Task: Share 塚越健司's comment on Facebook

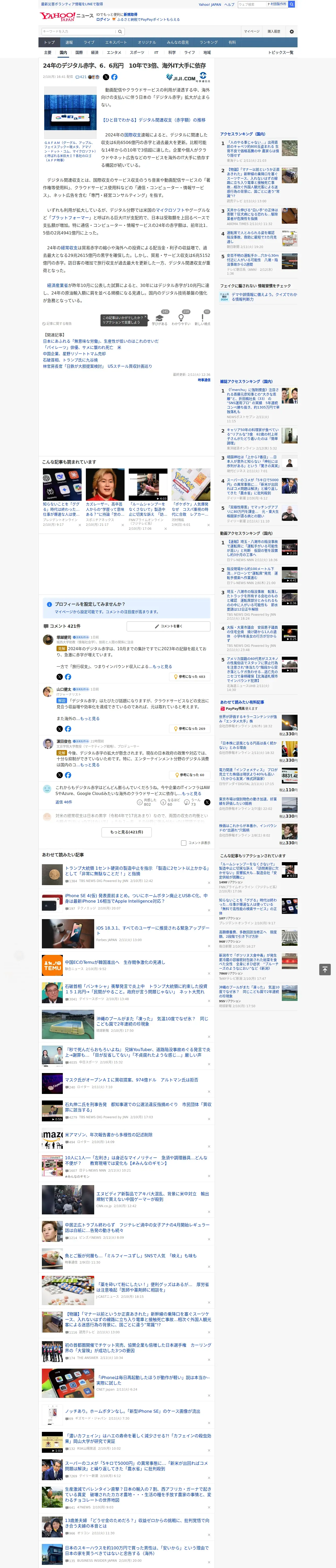Action: 68,676
